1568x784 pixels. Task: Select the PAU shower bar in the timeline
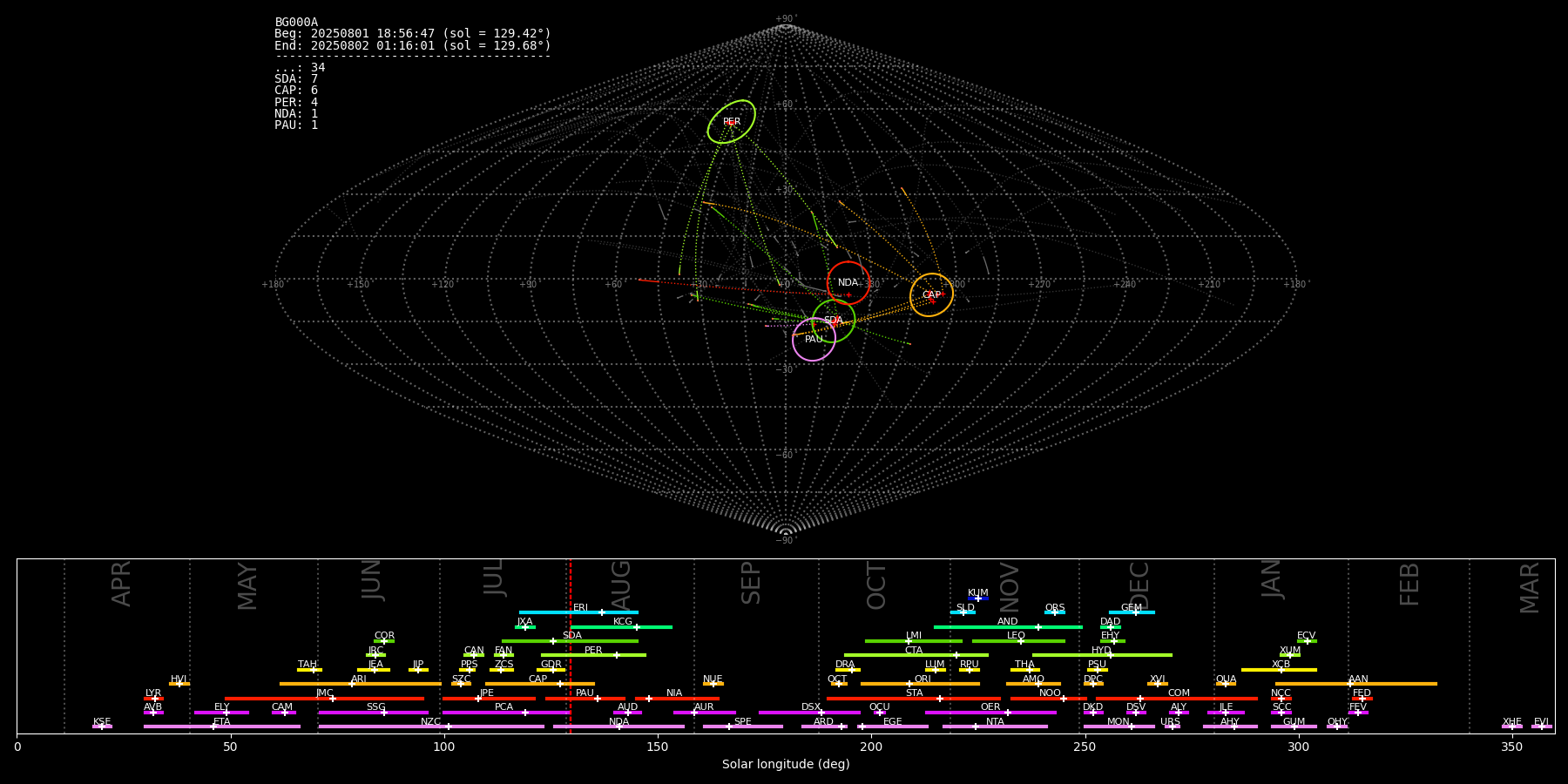(585, 698)
